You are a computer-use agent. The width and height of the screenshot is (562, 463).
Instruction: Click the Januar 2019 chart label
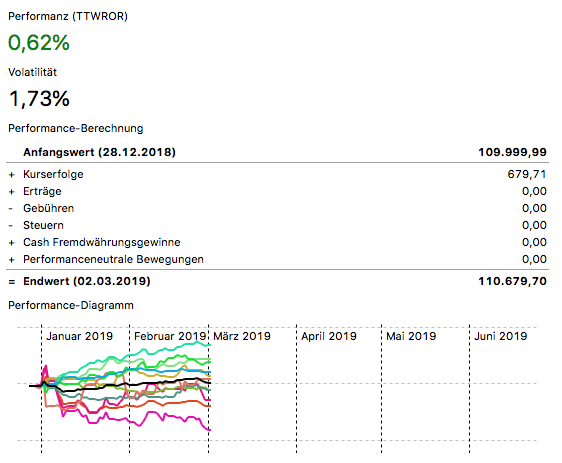coord(79,336)
